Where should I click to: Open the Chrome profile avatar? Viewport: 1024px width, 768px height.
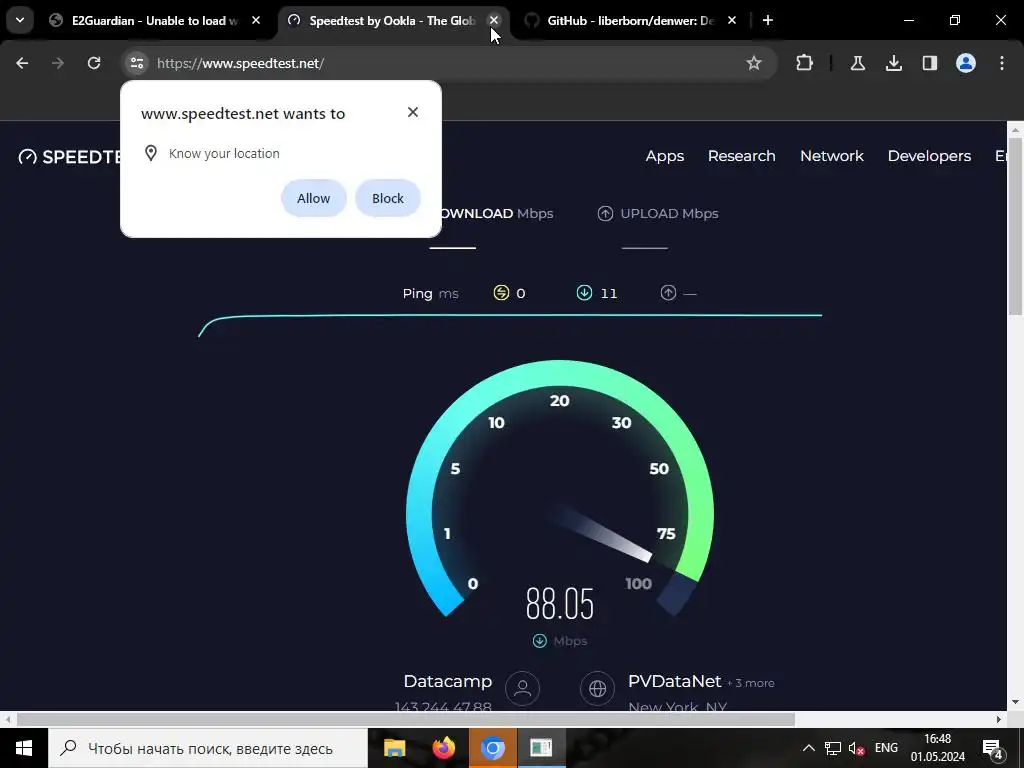pyautogui.click(x=966, y=63)
